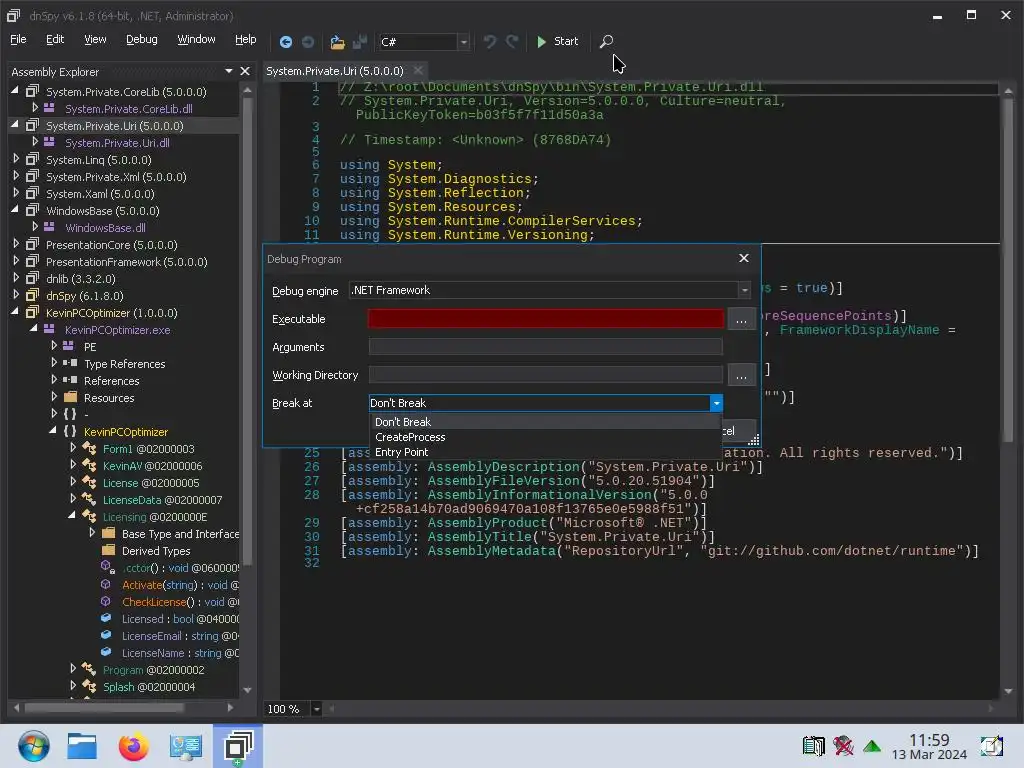
Task: Click the Save All toolbar icon
Action: 360,42
